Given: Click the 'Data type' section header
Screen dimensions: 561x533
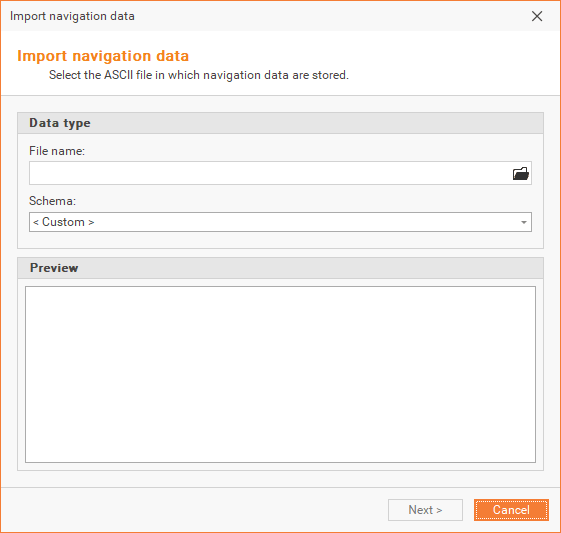Looking at the screenshot, I should 280,123.
